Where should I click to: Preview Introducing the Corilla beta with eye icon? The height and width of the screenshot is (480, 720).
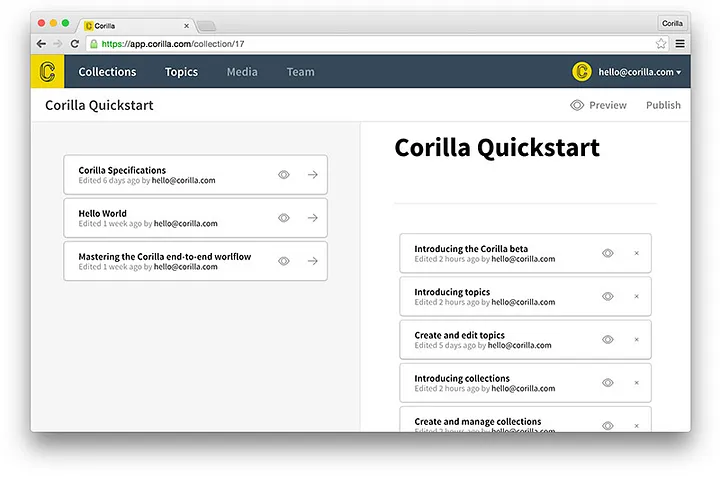tap(608, 253)
